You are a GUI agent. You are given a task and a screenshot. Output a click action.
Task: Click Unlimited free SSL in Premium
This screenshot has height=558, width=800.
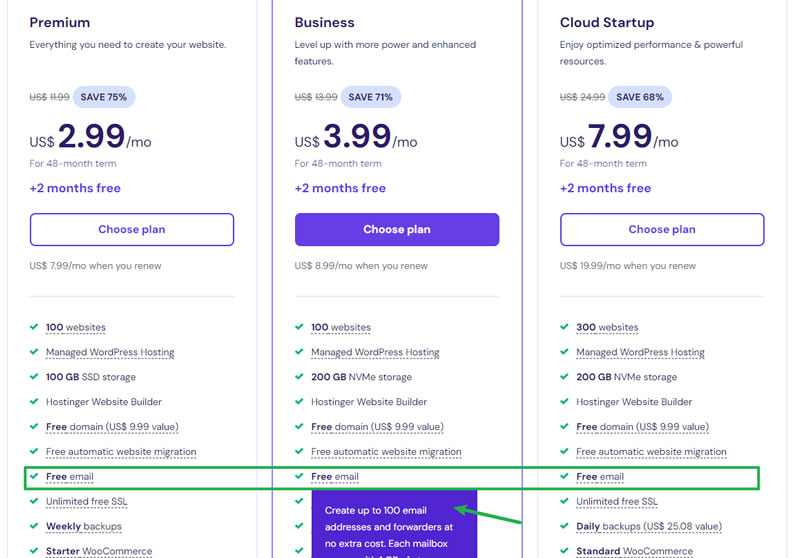[x=87, y=501]
